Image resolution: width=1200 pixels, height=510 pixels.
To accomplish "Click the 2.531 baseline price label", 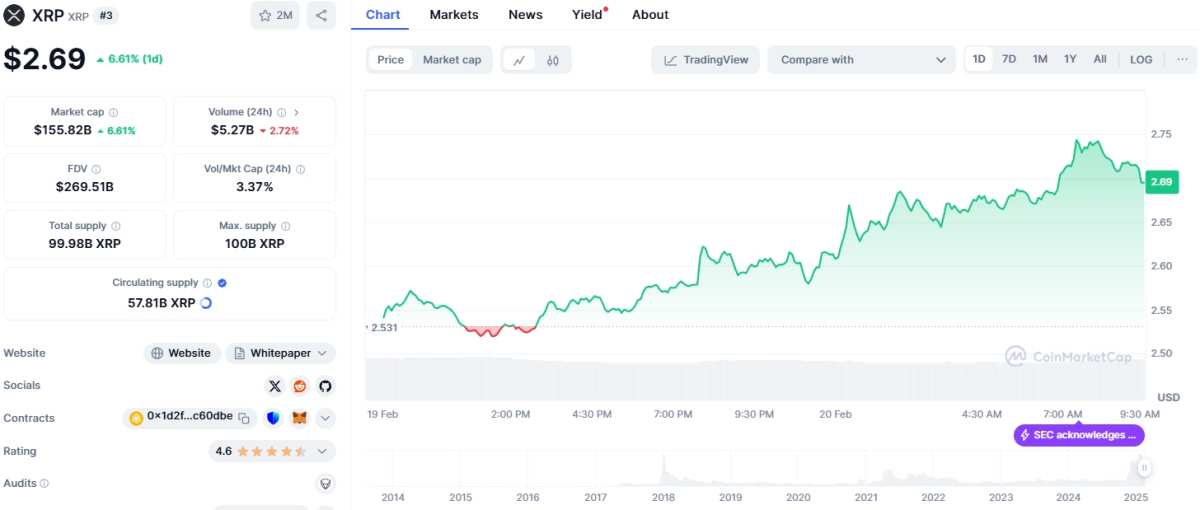I will [385, 327].
